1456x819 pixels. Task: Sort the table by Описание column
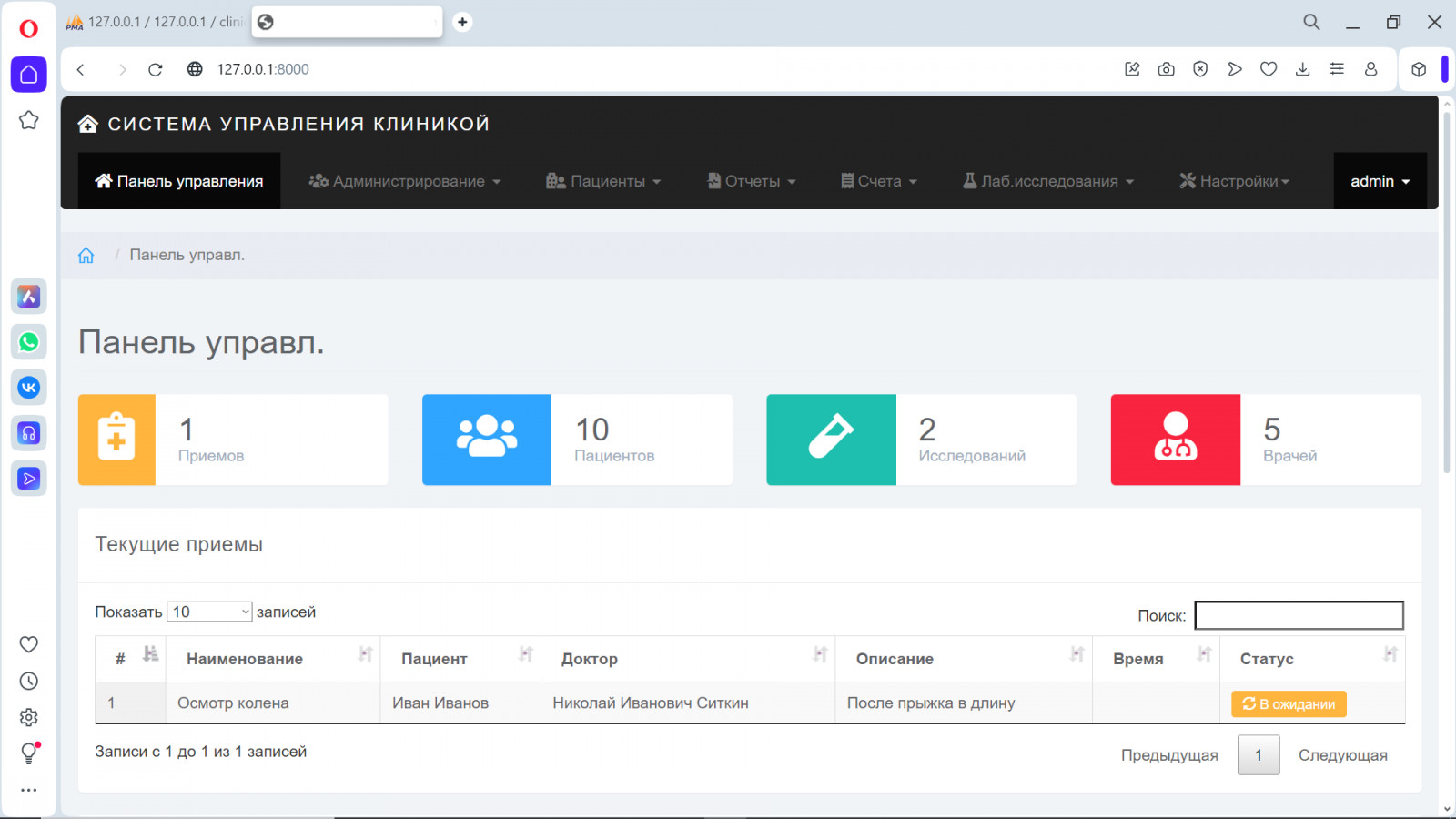964,659
